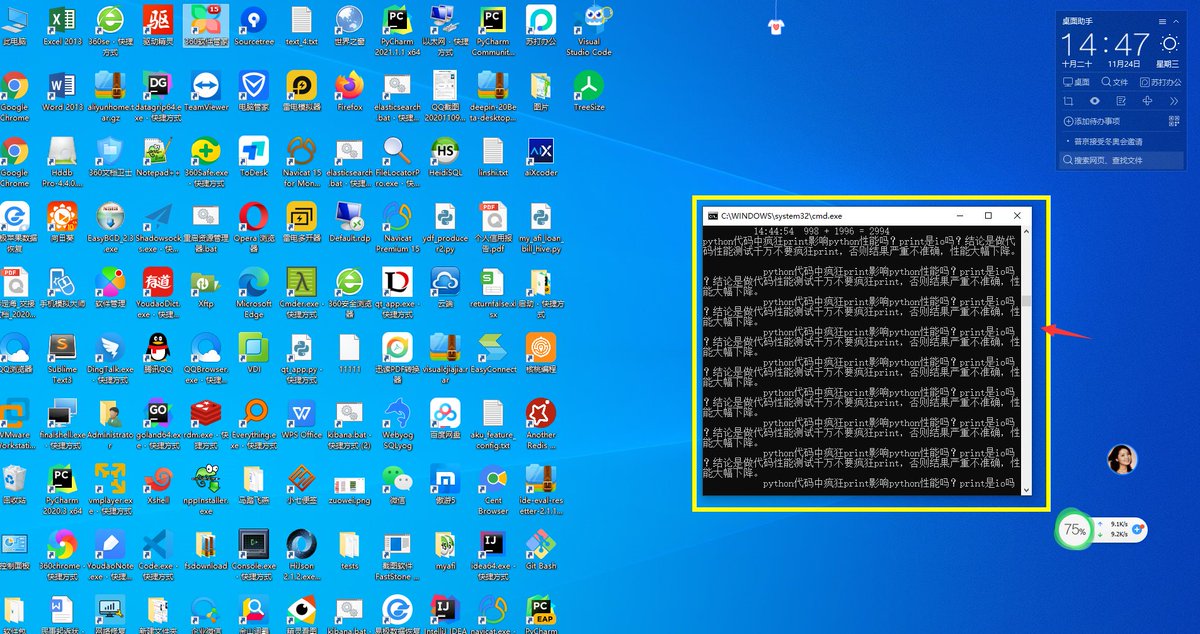
Task: Open the Recycle Bin (回收站) icon
Action: pyautogui.click(x=14, y=485)
